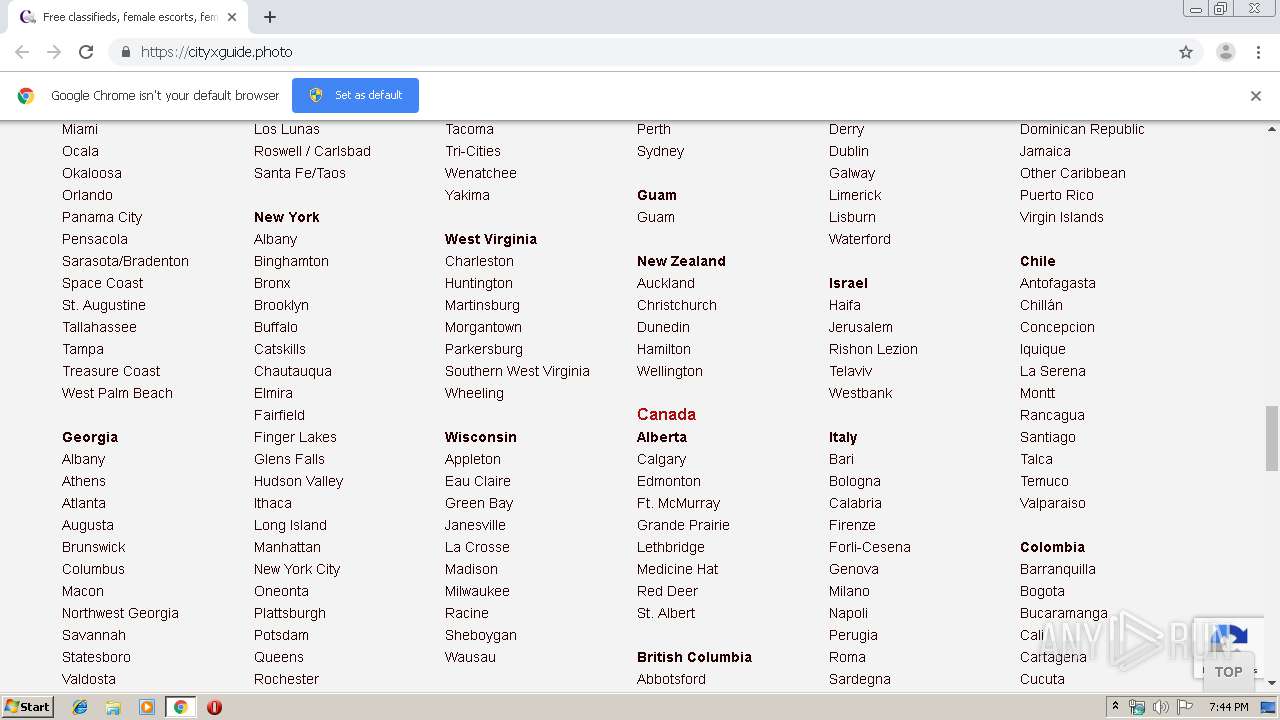Image resolution: width=1280 pixels, height=720 pixels.
Task: Dismiss the default browser notification bar
Action: (1256, 96)
